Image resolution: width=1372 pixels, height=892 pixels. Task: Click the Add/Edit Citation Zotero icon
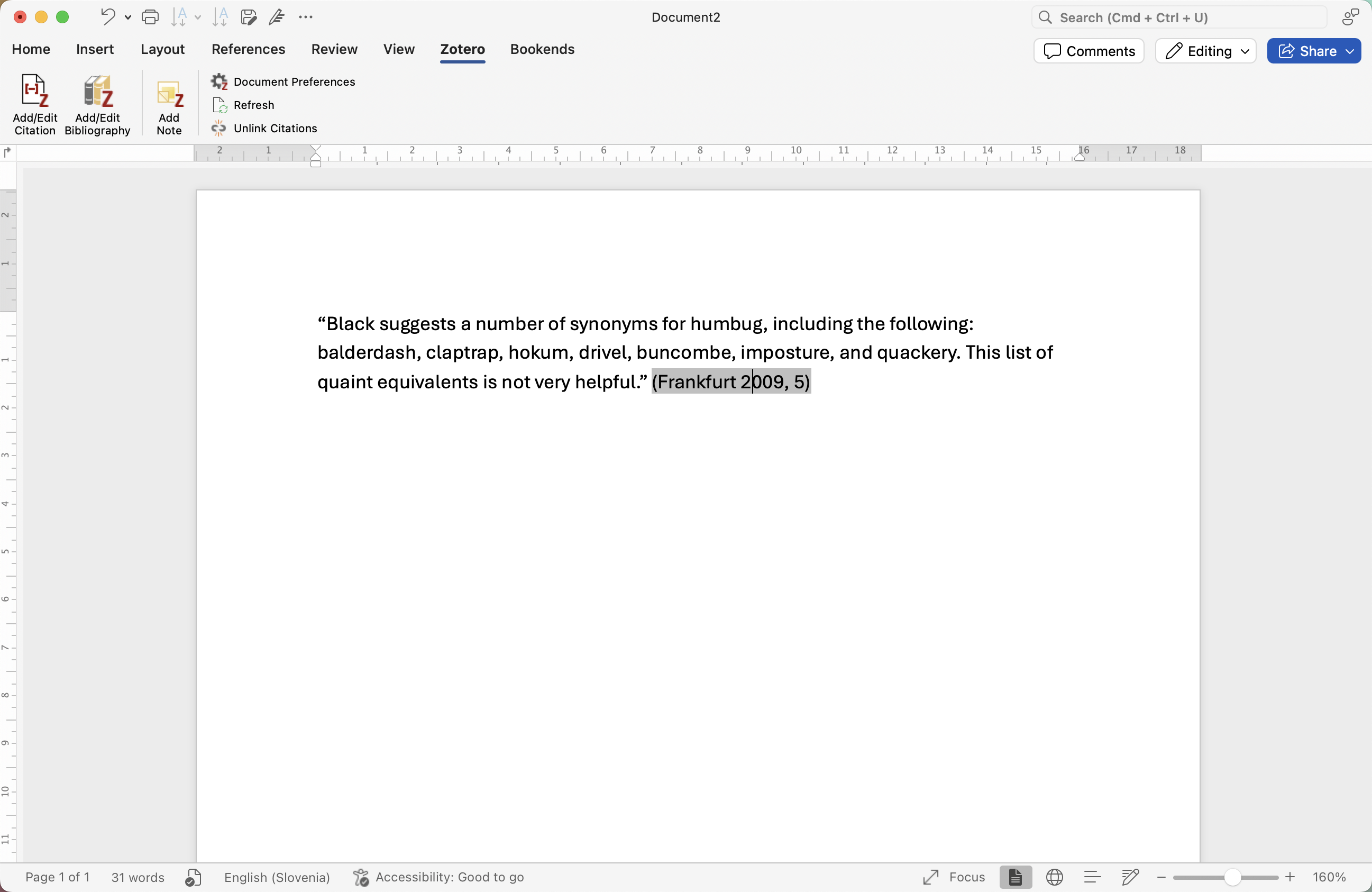pos(34,104)
